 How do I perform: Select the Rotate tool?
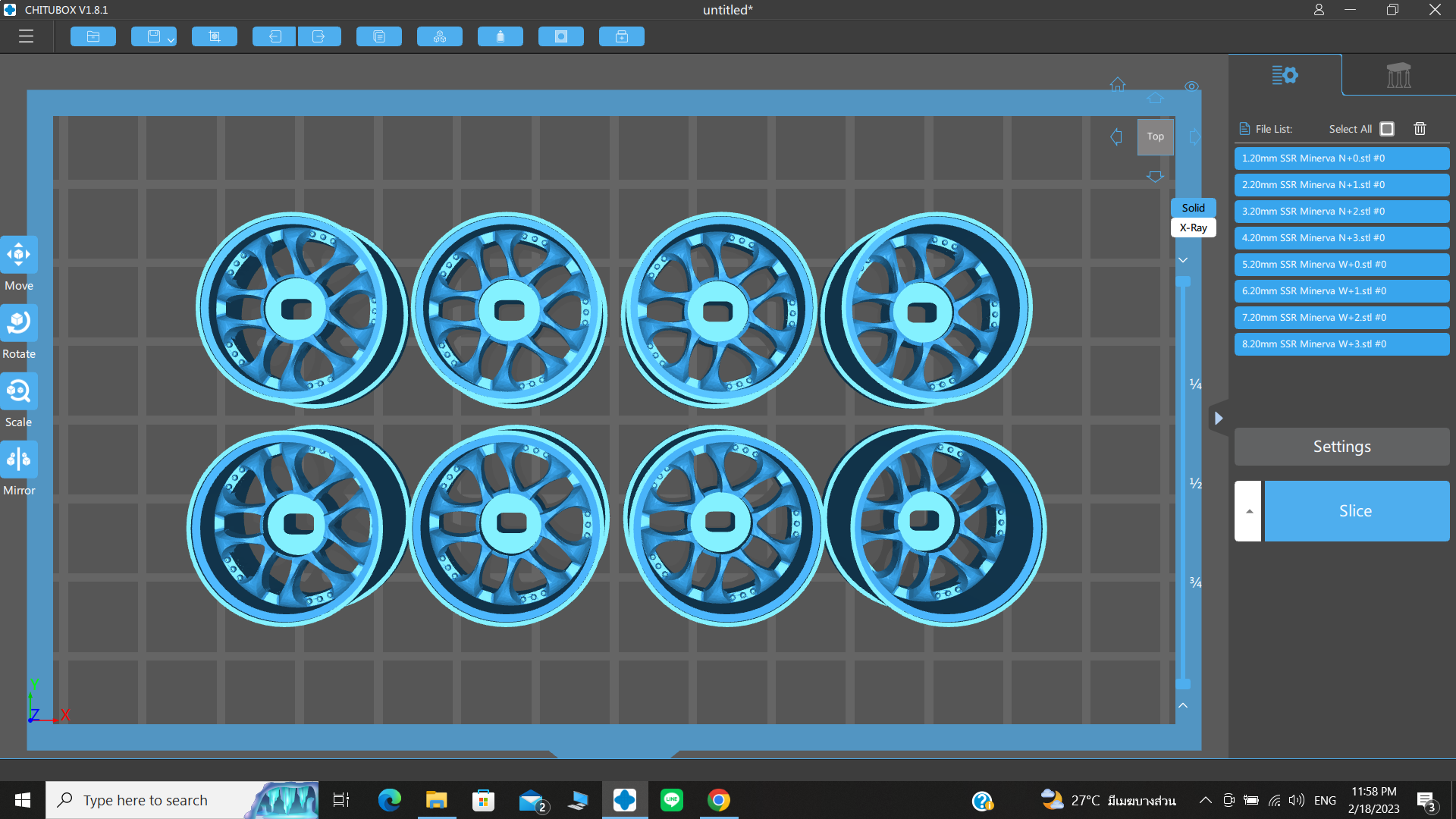point(19,323)
